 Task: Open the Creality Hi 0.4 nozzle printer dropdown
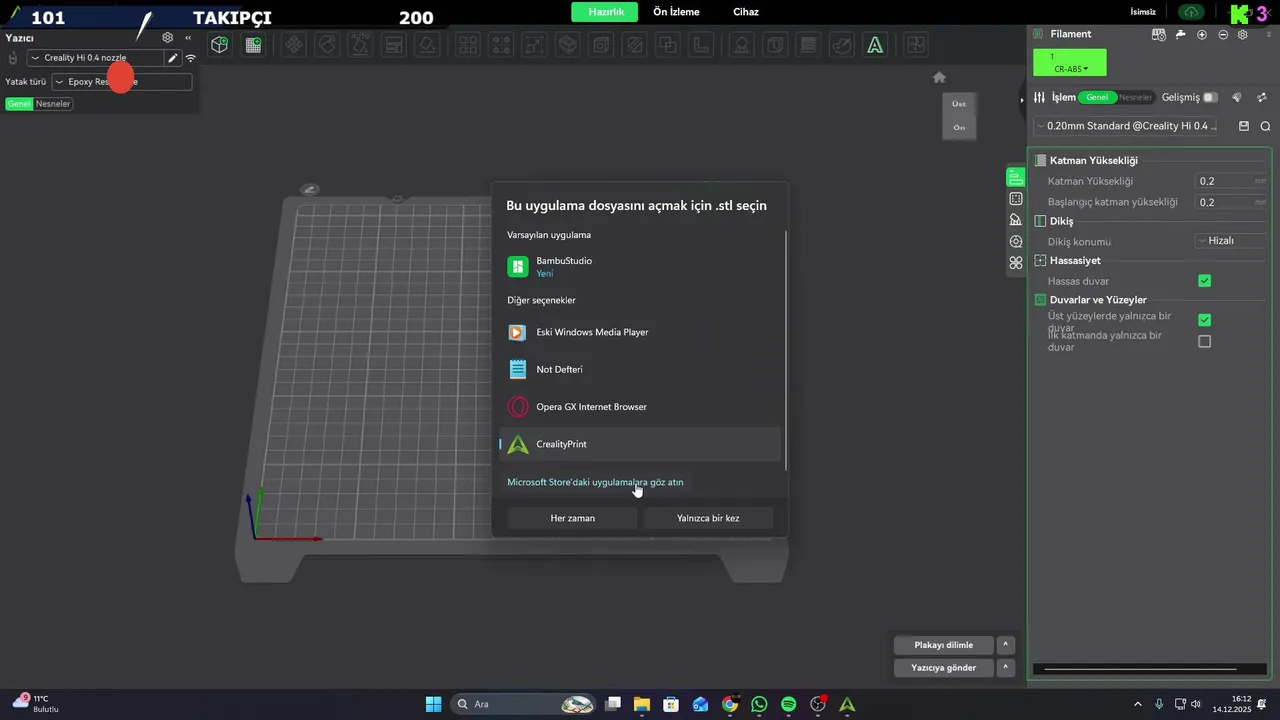(96, 58)
